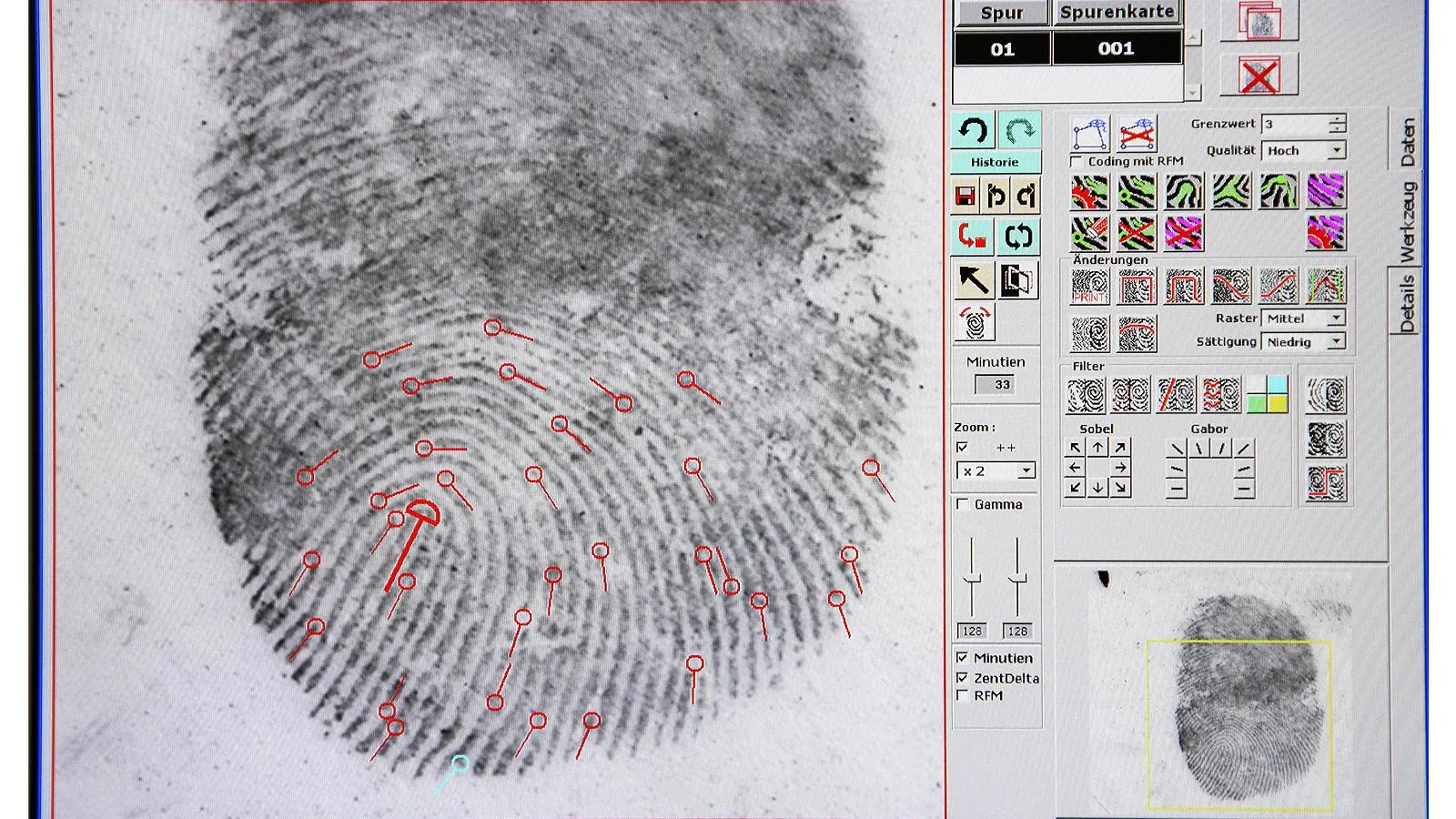Click the circular refresh arrows icon
The height and width of the screenshot is (819, 1456).
(x=1018, y=237)
